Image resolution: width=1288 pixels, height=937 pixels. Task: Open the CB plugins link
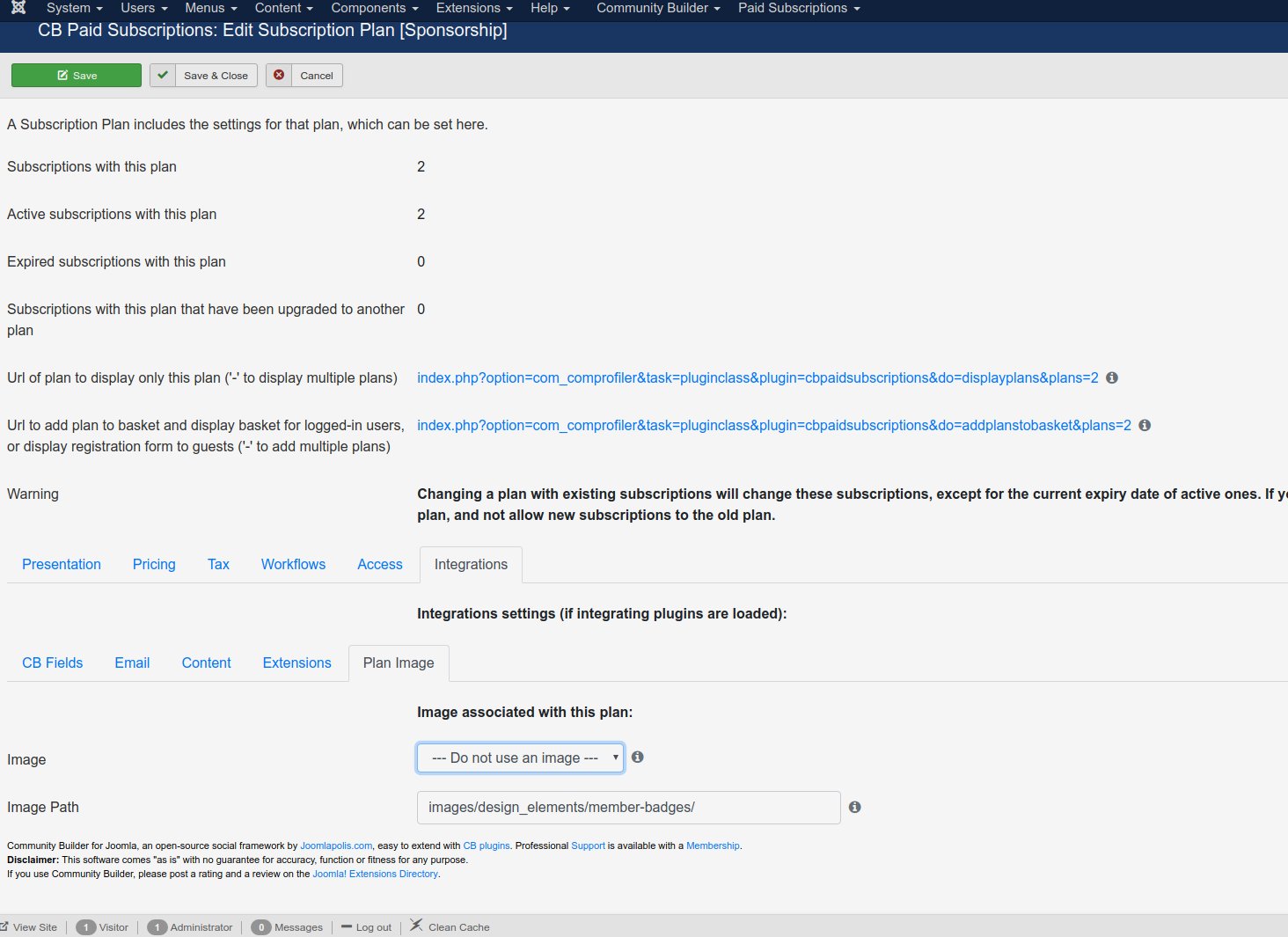[x=487, y=845]
